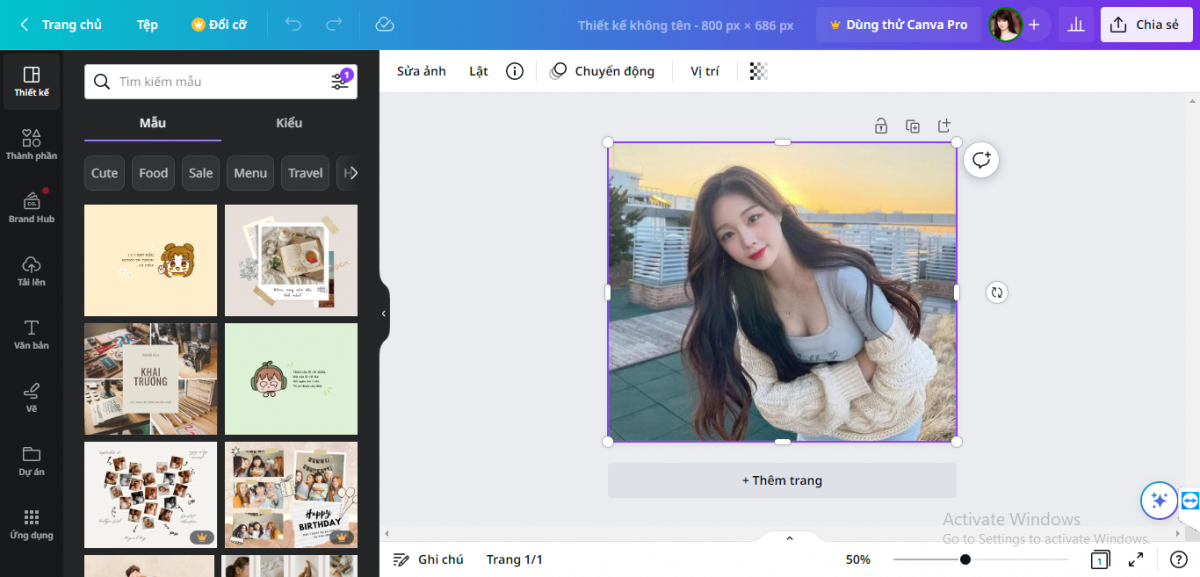1200x577 pixels.
Task: Add a comment with speech bubble icon
Action: [x=981, y=160]
